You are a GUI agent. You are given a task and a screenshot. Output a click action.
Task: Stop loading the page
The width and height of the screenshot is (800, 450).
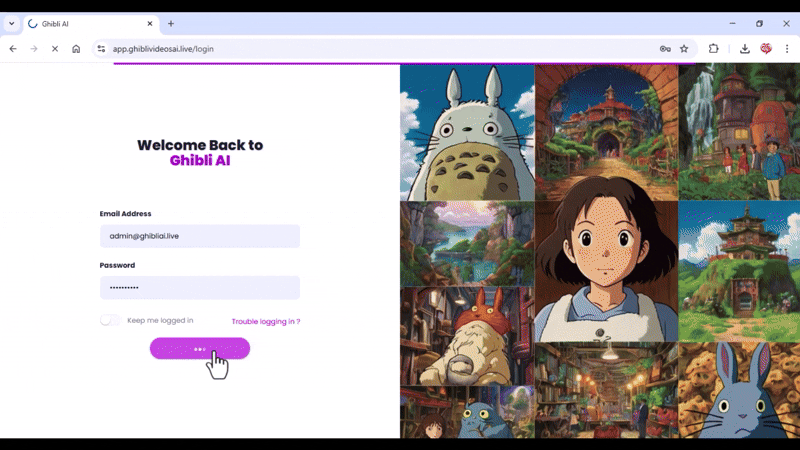(55, 49)
